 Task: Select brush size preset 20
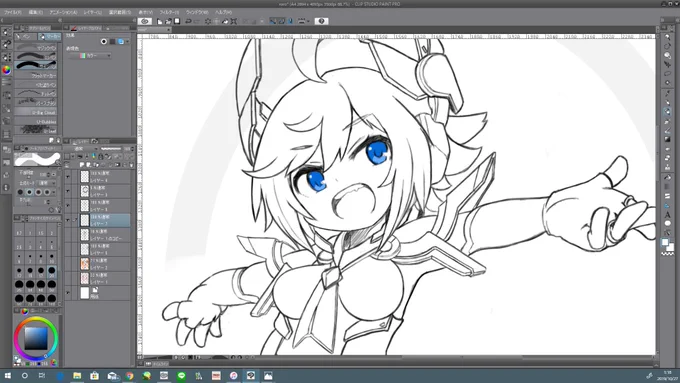(52, 272)
